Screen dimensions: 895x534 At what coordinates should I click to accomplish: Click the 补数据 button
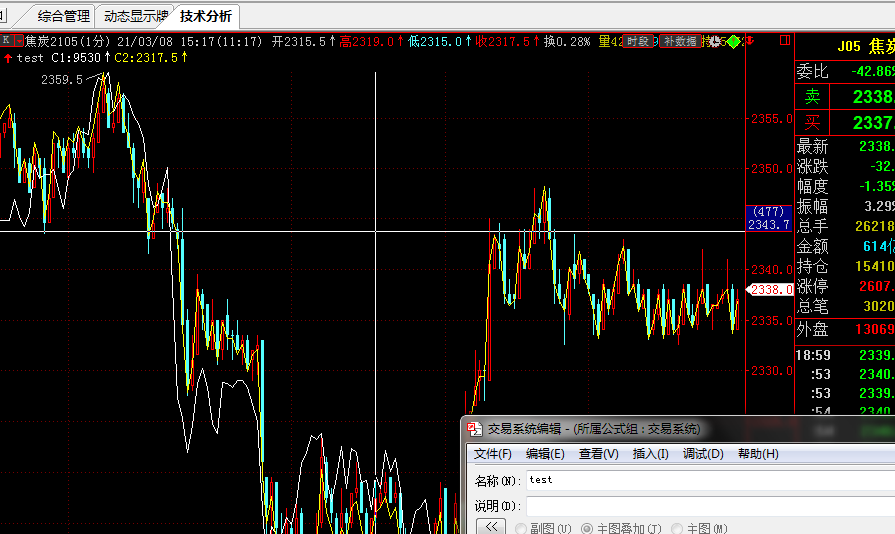click(680, 41)
